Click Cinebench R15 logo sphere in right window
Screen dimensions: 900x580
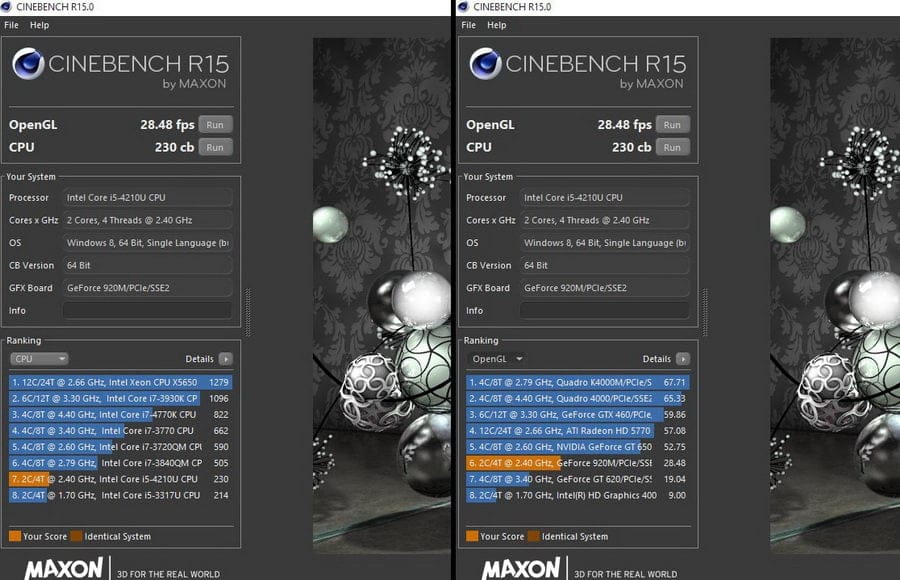click(x=485, y=63)
